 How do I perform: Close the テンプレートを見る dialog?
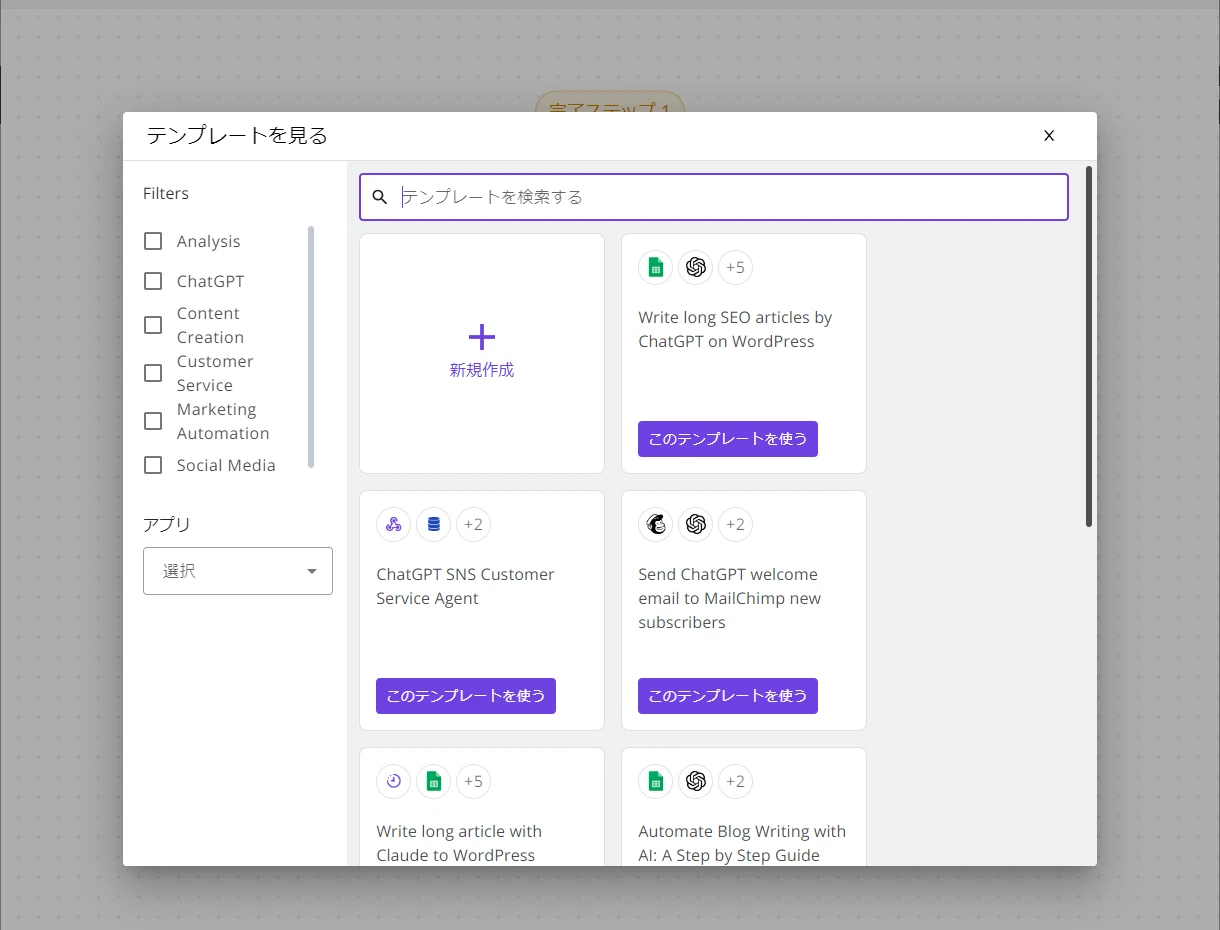point(1049,136)
